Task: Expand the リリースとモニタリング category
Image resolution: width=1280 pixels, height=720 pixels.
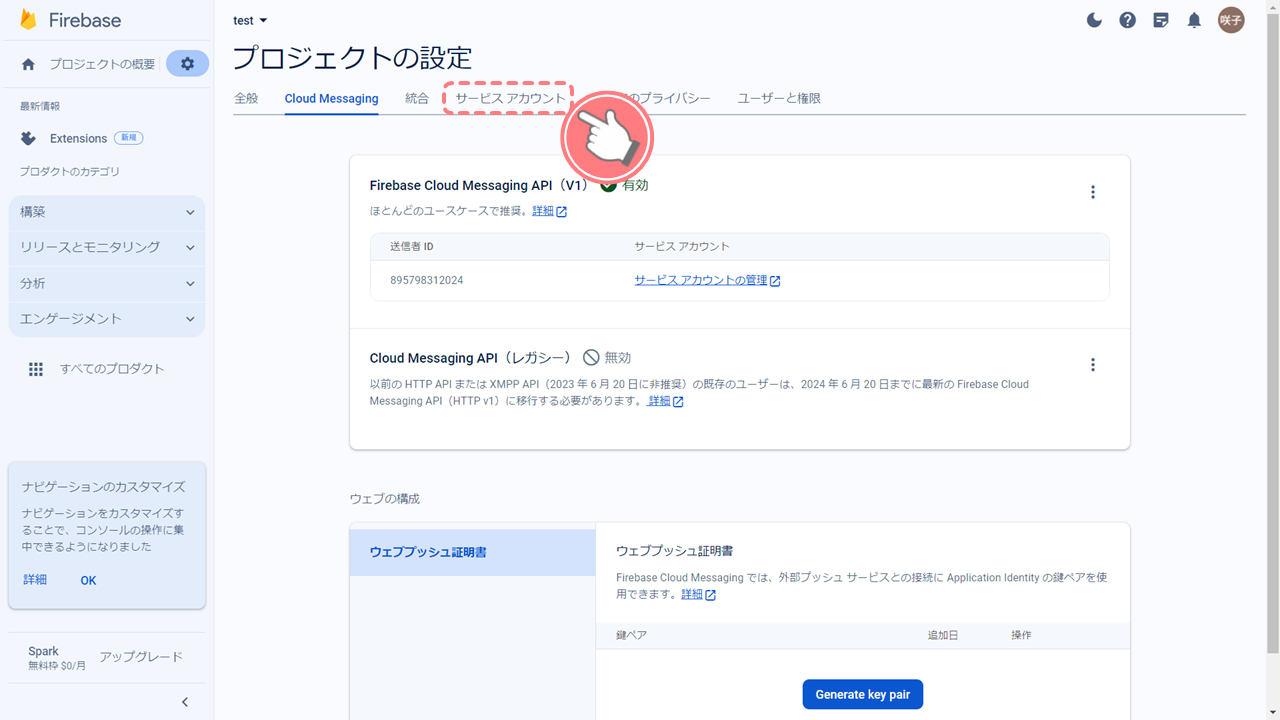Action: point(106,247)
